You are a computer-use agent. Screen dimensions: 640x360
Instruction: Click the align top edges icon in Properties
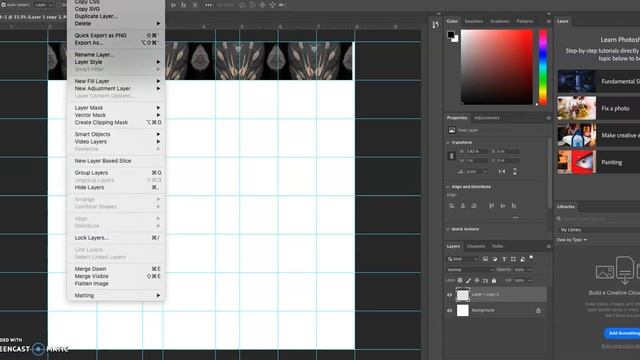pos(491,206)
